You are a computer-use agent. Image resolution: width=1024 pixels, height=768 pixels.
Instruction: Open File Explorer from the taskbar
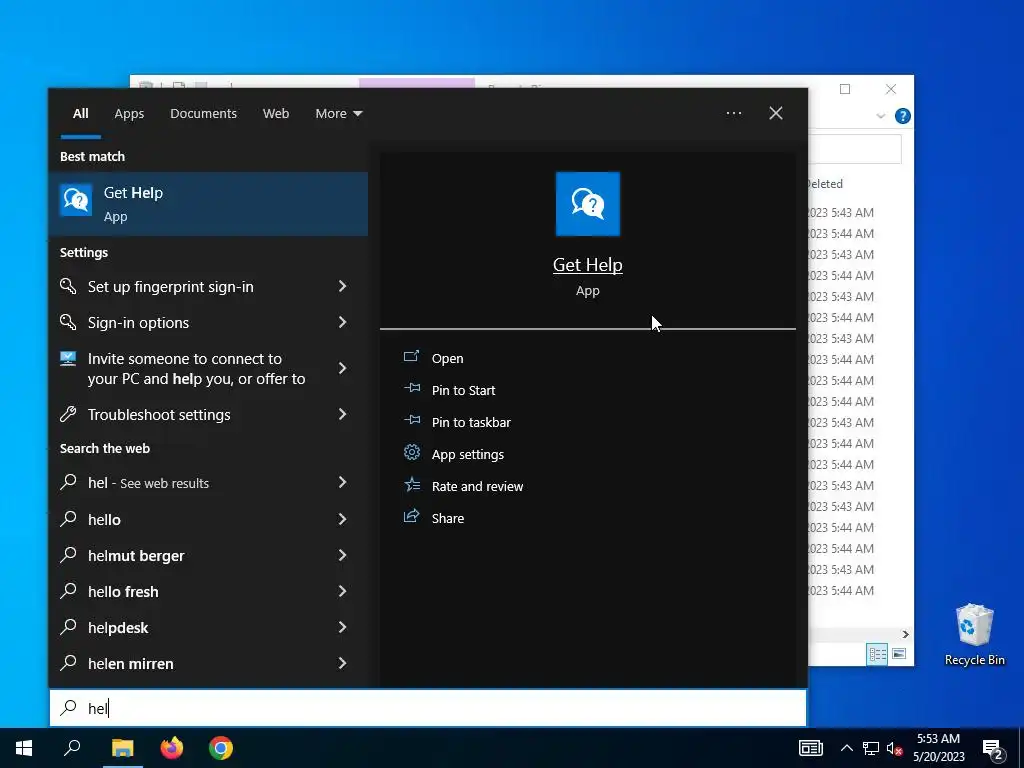[122, 748]
